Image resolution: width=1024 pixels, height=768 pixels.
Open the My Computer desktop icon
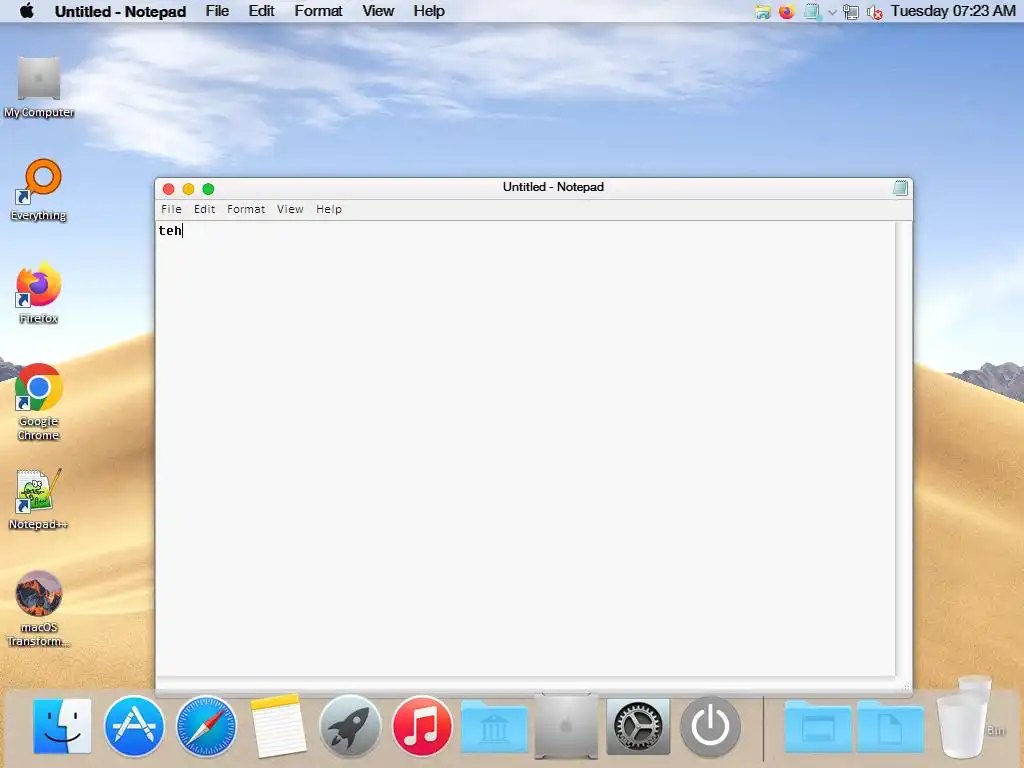pyautogui.click(x=39, y=87)
